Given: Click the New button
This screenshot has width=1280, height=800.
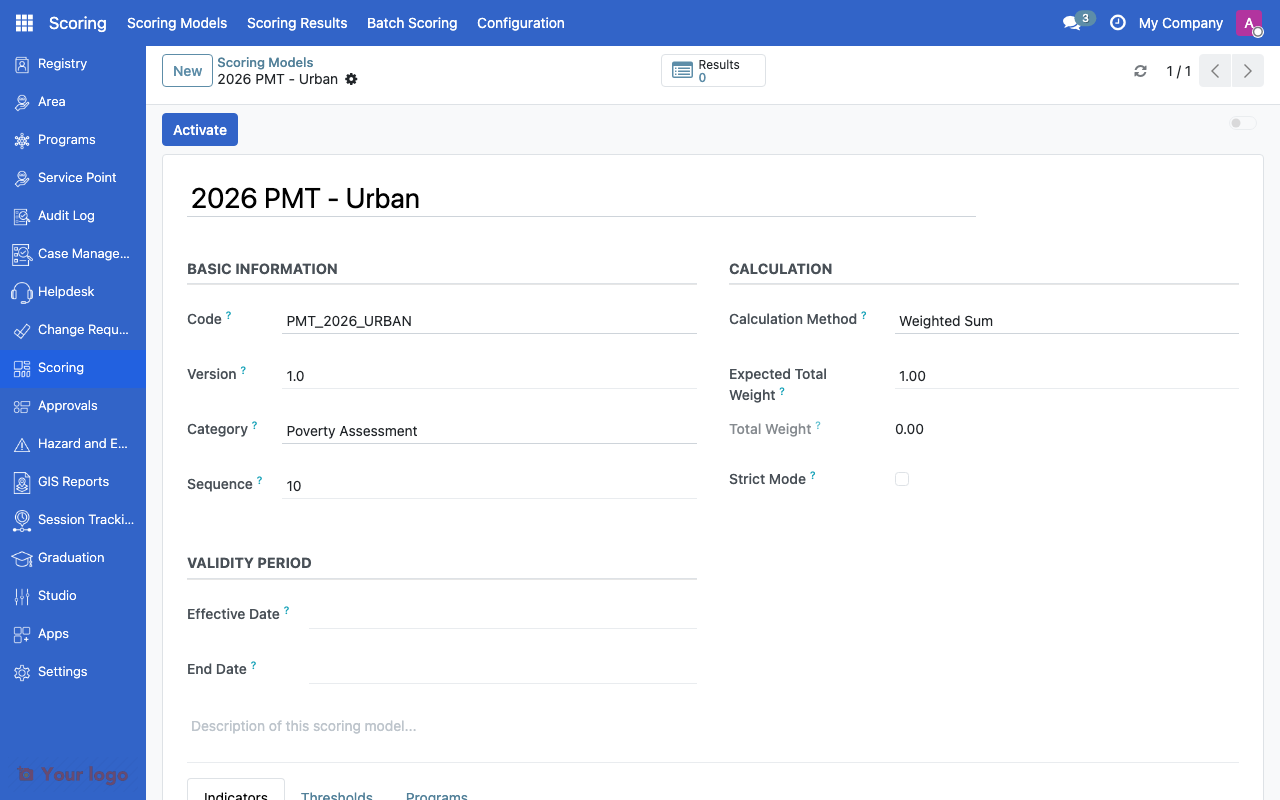Looking at the screenshot, I should coord(187,71).
